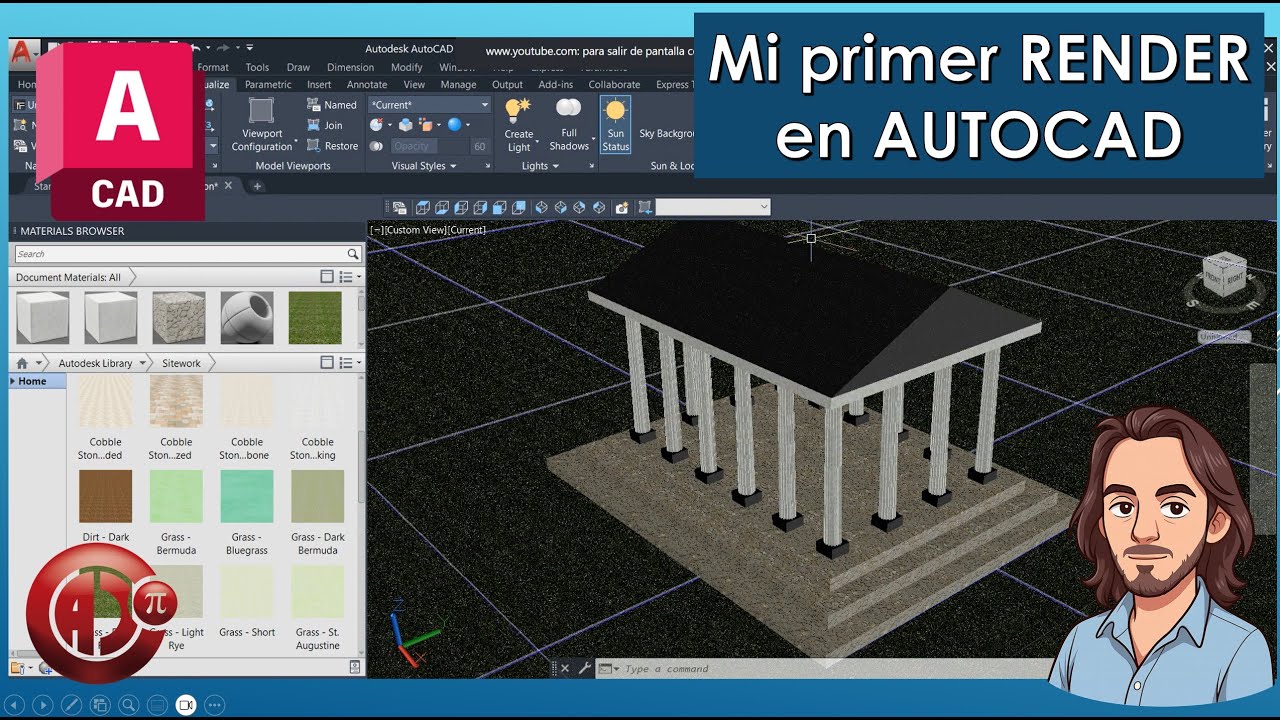This screenshot has height=720, width=1280.
Task: Switch to the Collaborate ribbon tab
Action: (x=614, y=85)
